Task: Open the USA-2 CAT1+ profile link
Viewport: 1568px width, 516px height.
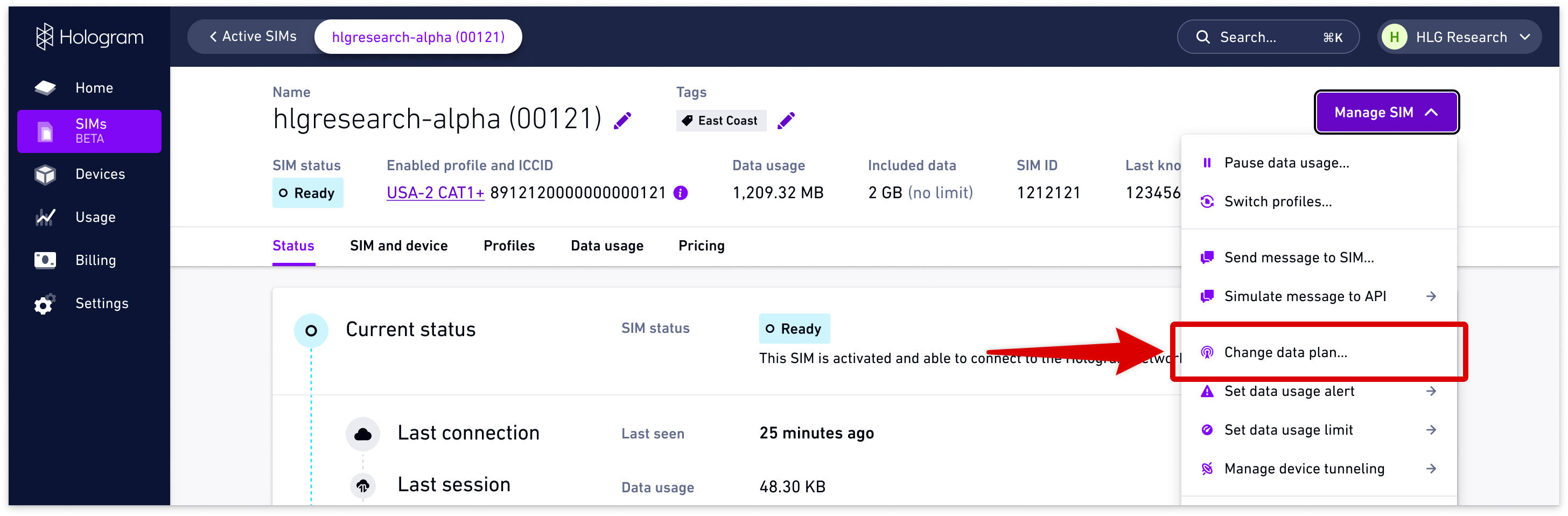Action: 435,193
